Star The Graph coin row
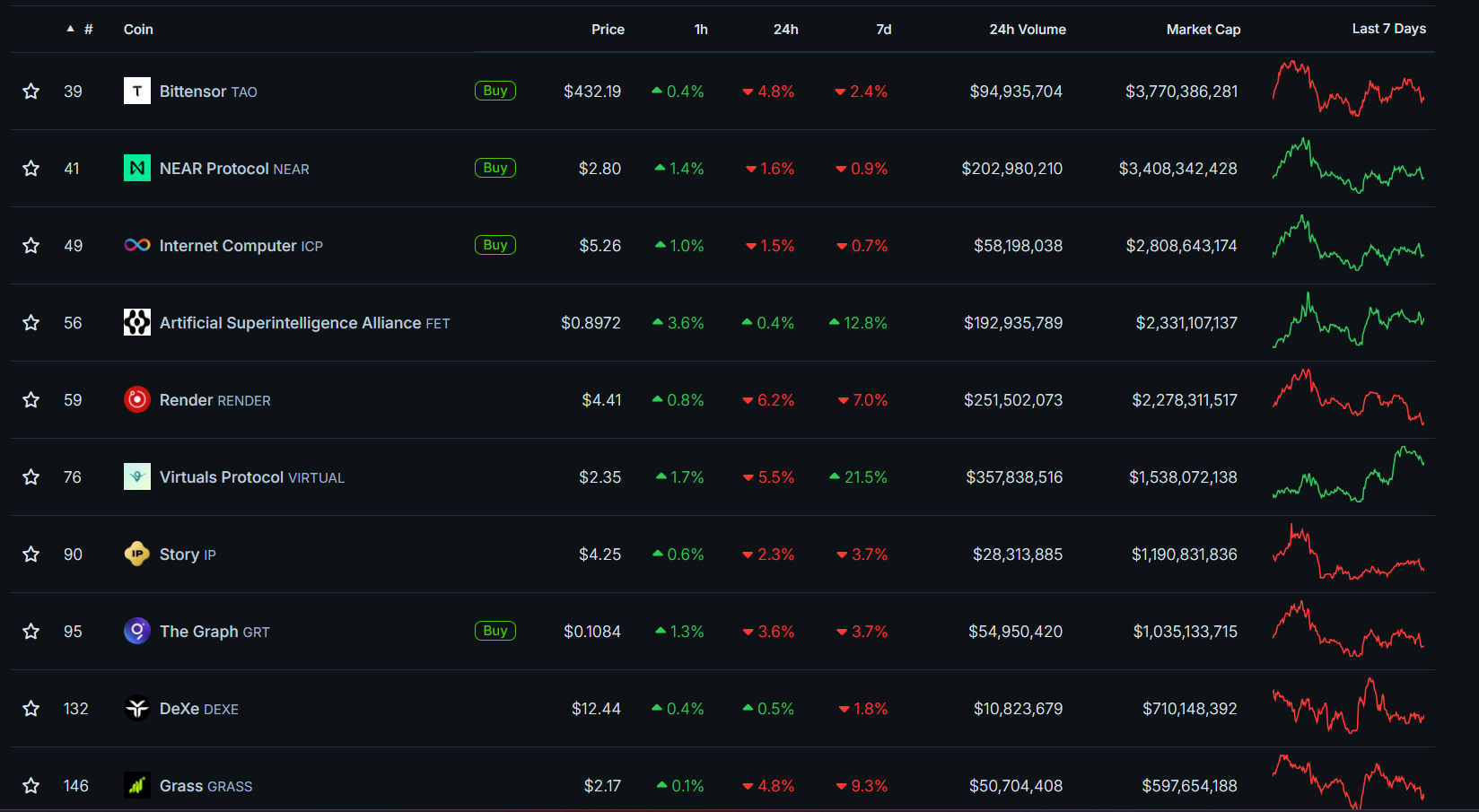Screen dimensions: 1479x812 click(31, 632)
